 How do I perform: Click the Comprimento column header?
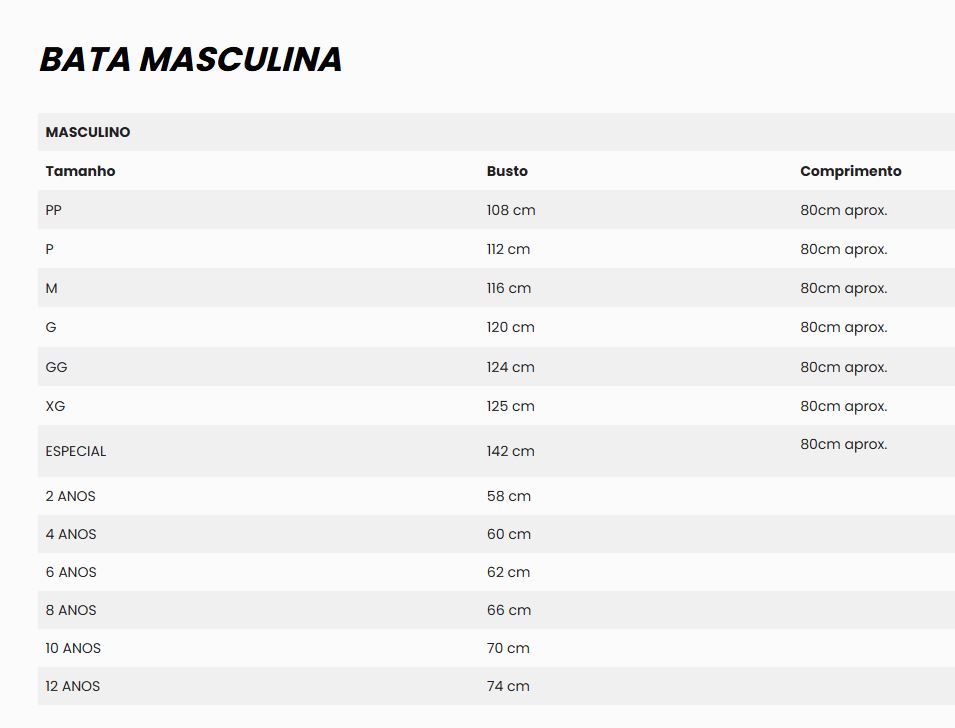point(850,171)
